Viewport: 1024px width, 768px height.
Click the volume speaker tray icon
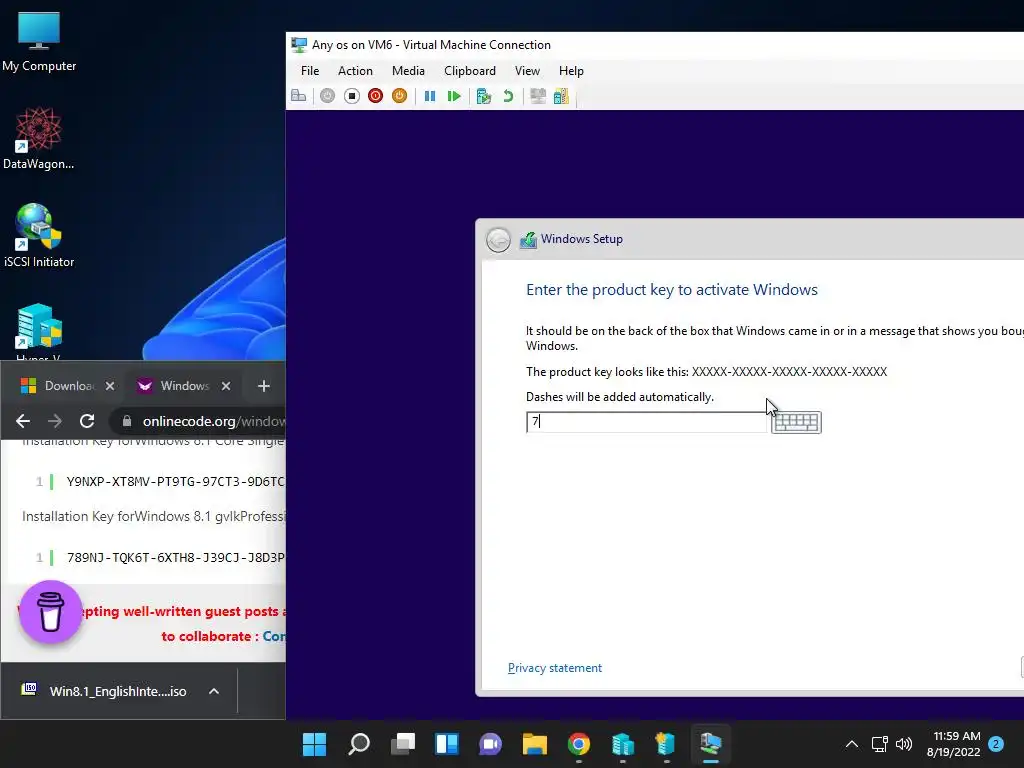[904, 744]
